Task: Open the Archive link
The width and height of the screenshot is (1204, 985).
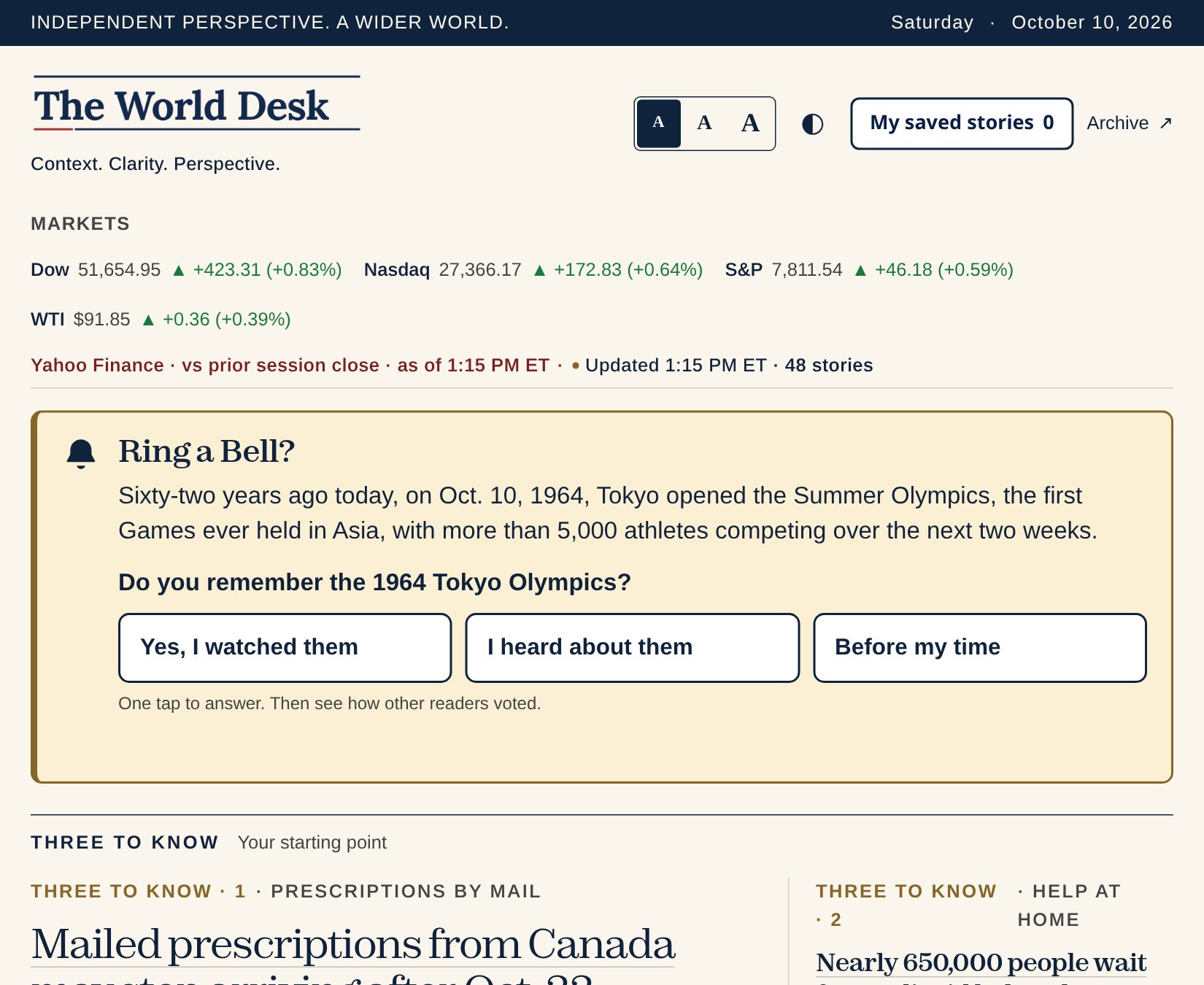Action: (1130, 123)
